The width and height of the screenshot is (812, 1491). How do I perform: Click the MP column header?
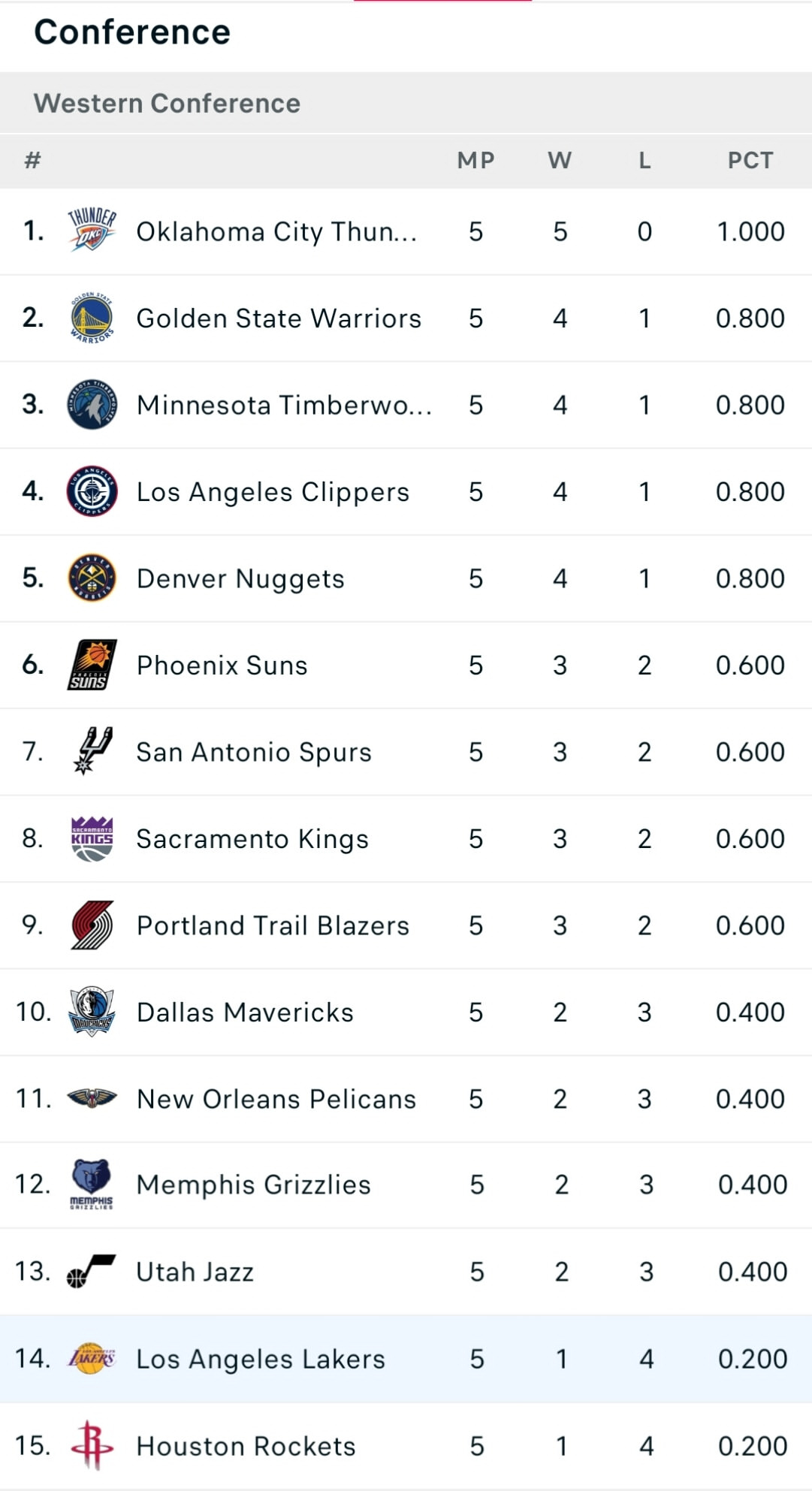475,160
